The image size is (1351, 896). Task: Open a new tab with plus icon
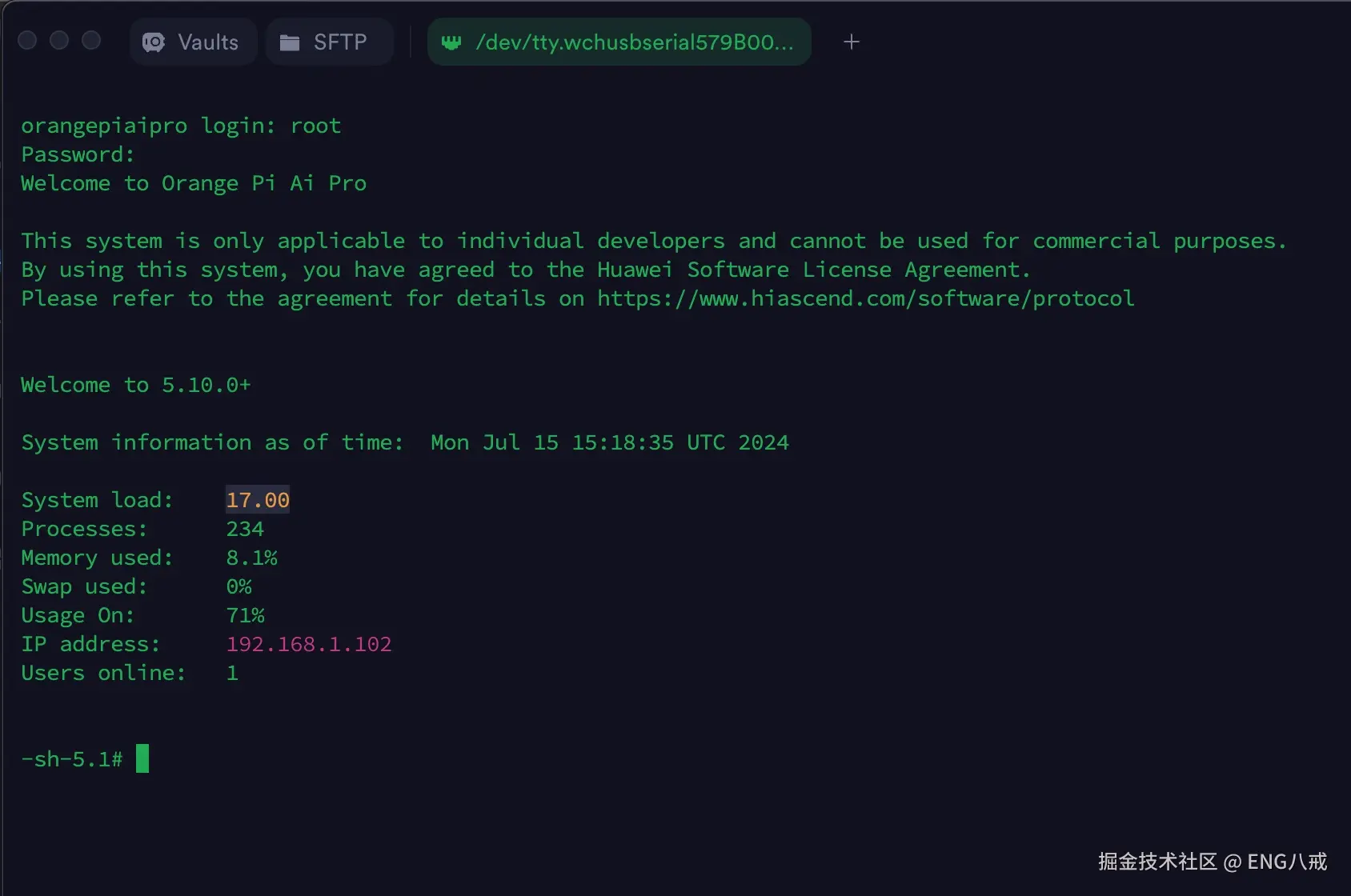tap(852, 42)
